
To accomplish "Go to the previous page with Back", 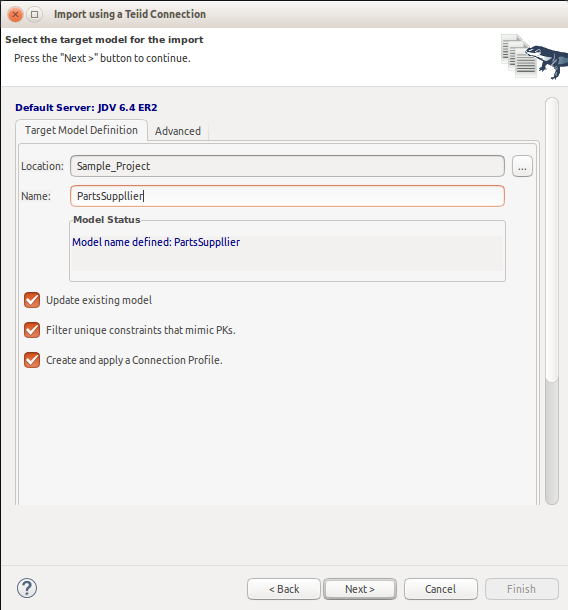I will [284, 589].
